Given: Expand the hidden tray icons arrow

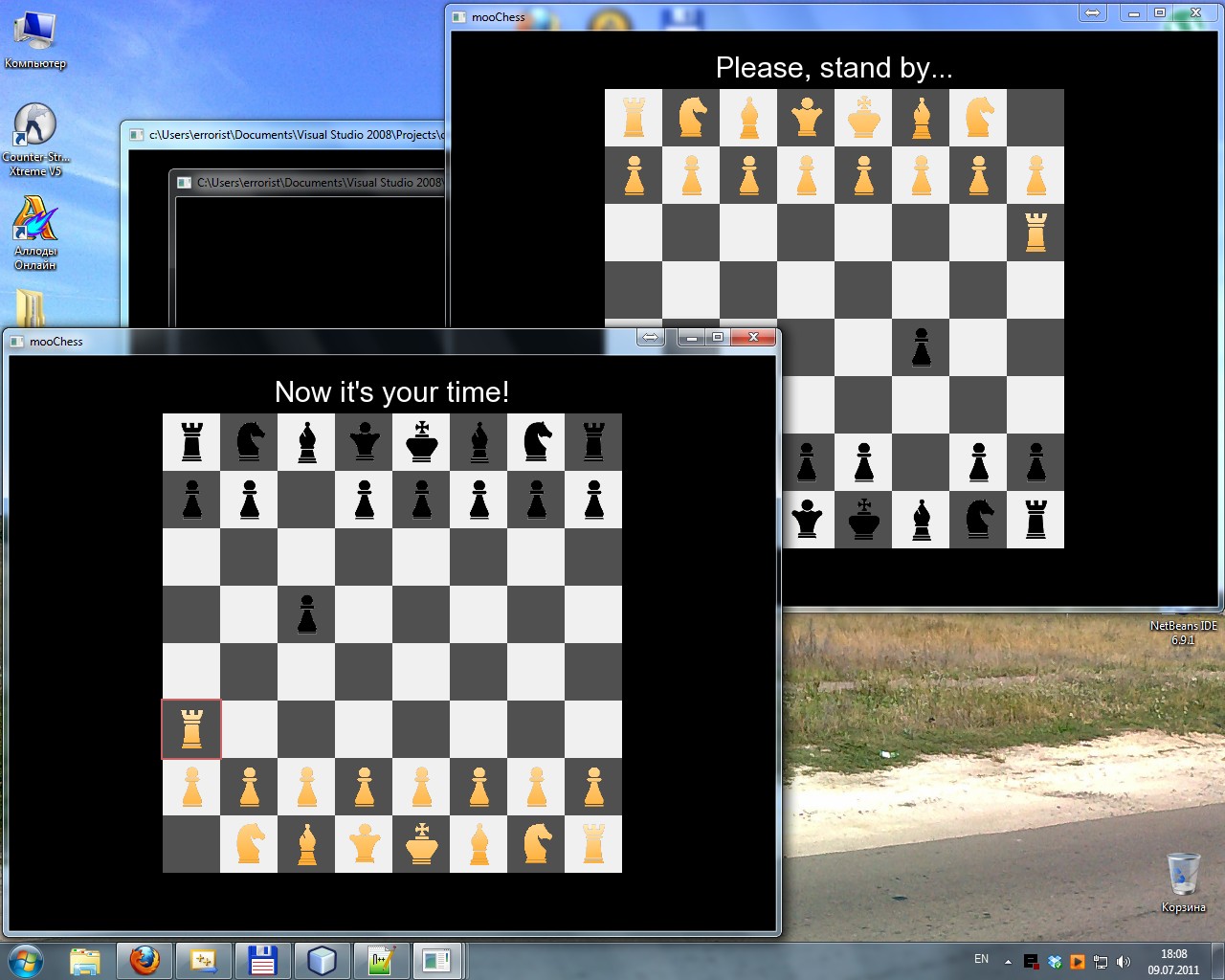Looking at the screenshot, I should point(1008,961).
